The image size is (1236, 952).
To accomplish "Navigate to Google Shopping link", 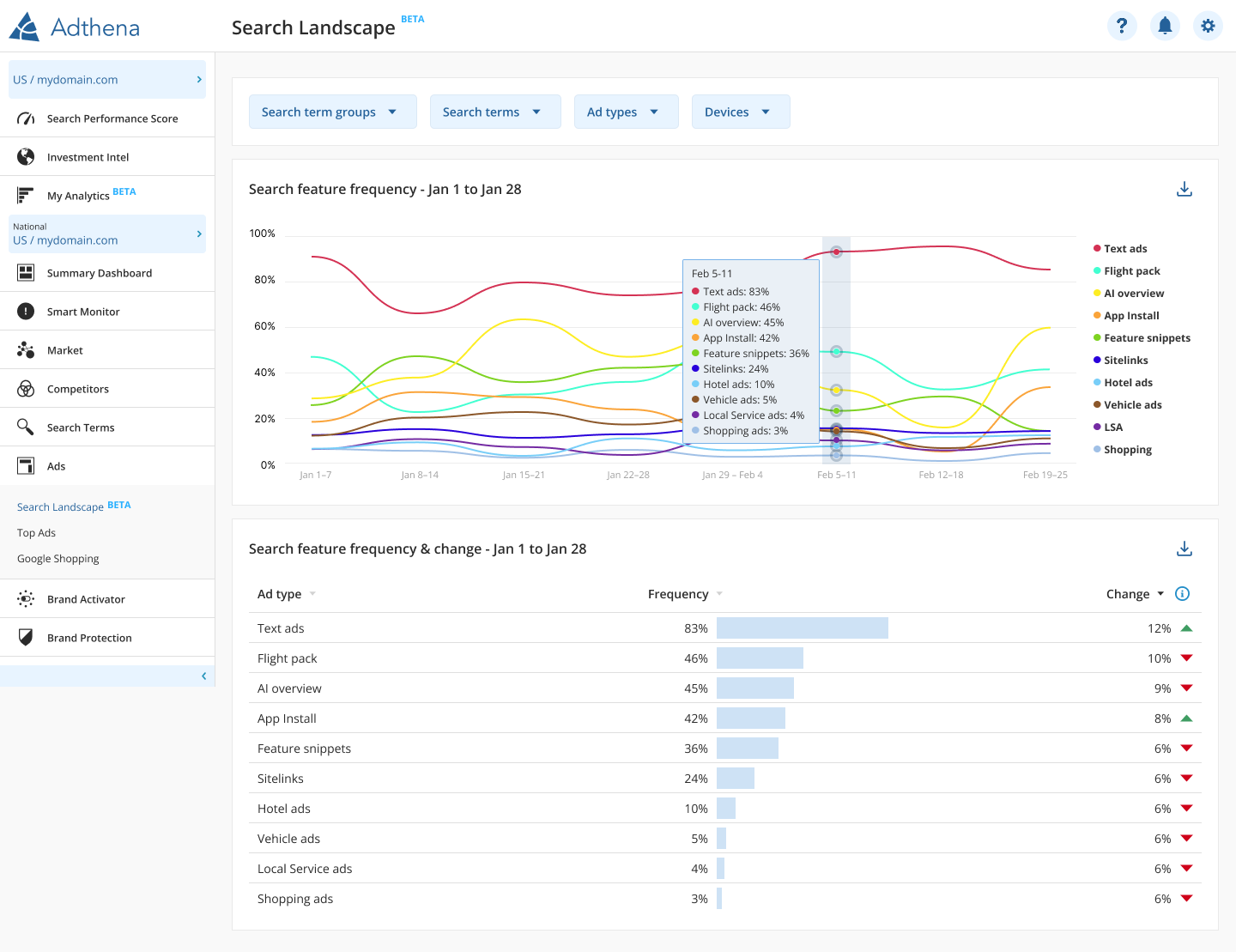I will click(x=58, y=559).
